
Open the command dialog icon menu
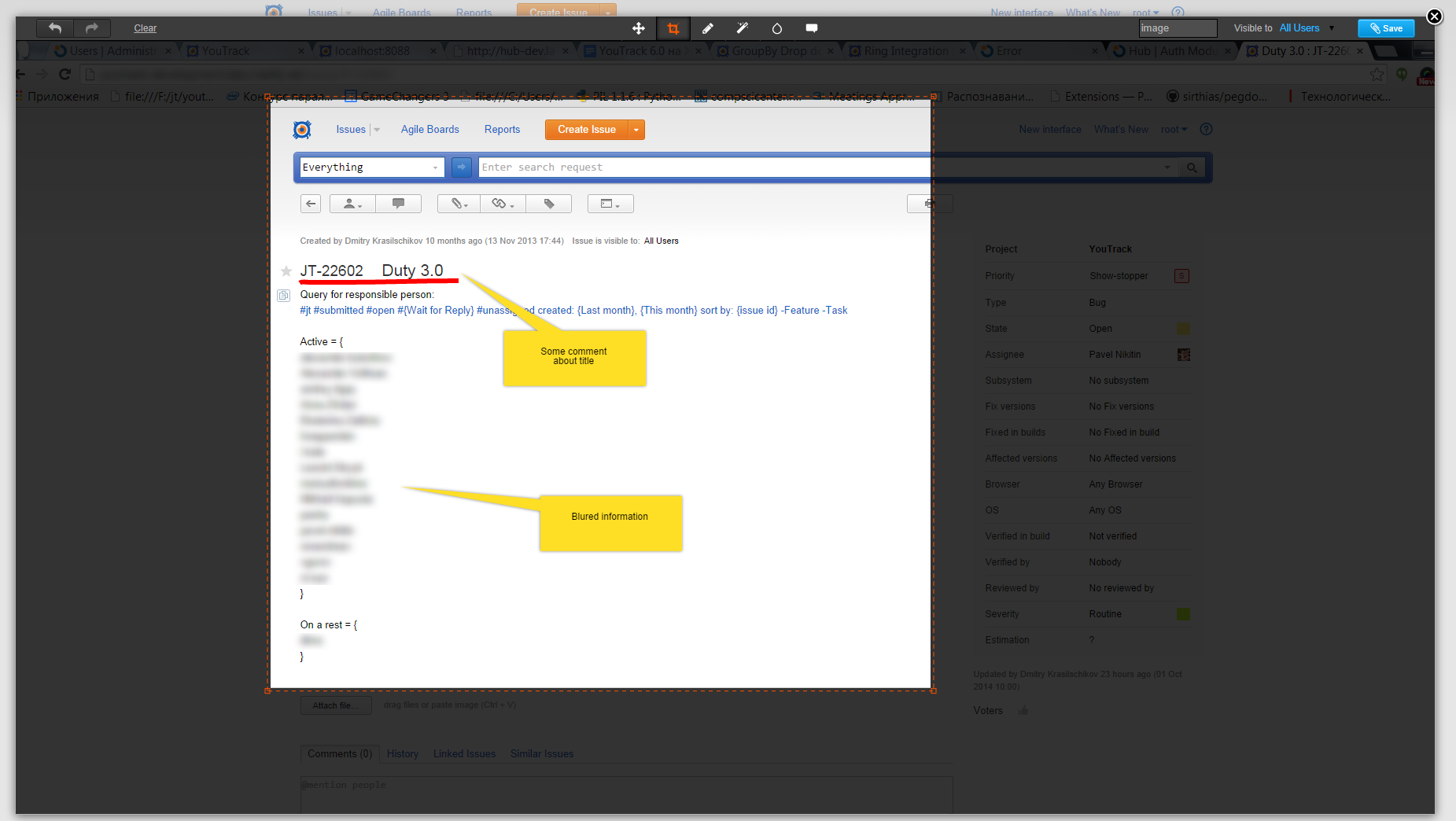(x=610, y=204)
